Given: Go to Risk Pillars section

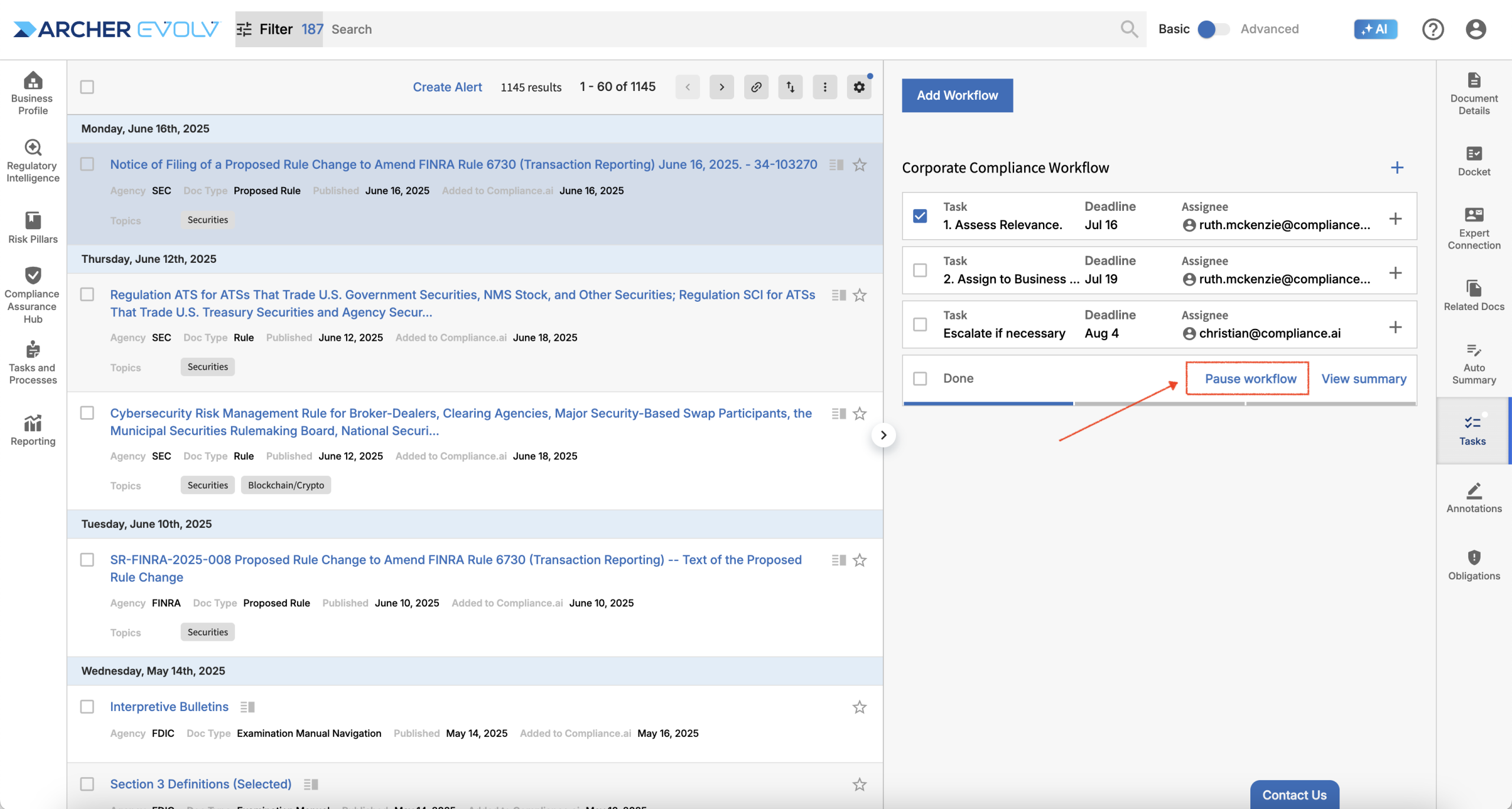Looking at the screenshot, I should [x=32, y=227].
